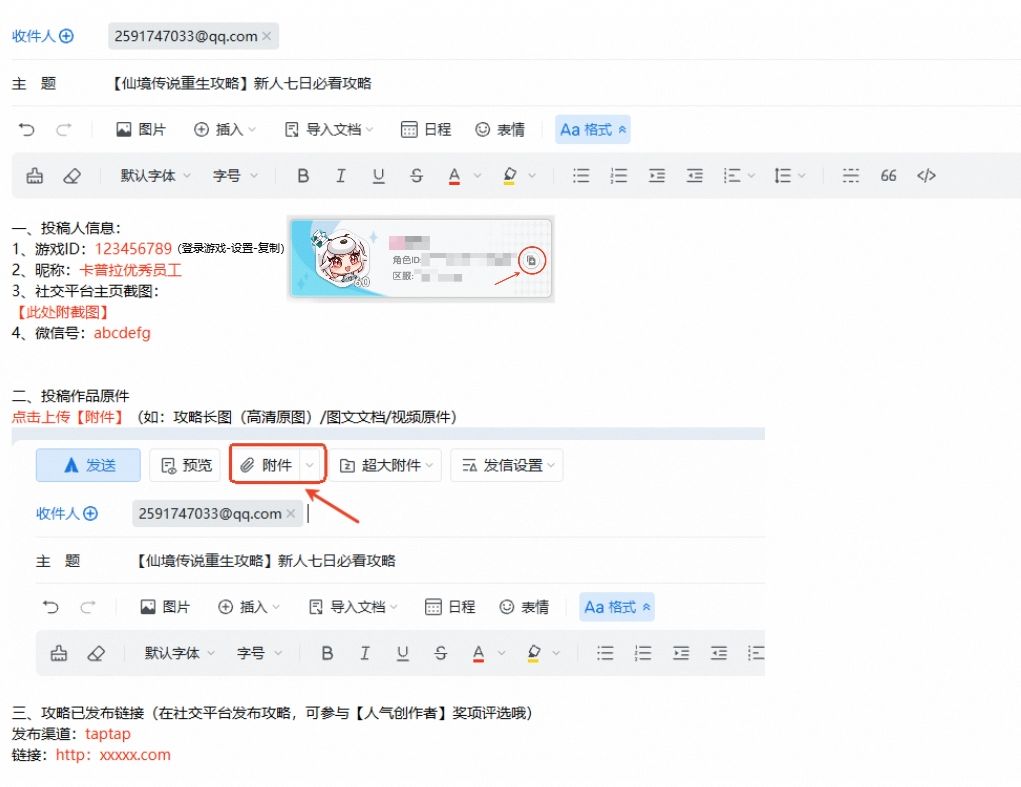This screenshot has height=787, width=1021.
Task: Apply yellow highlight color in upper toolbar
Action: (510, 176)
